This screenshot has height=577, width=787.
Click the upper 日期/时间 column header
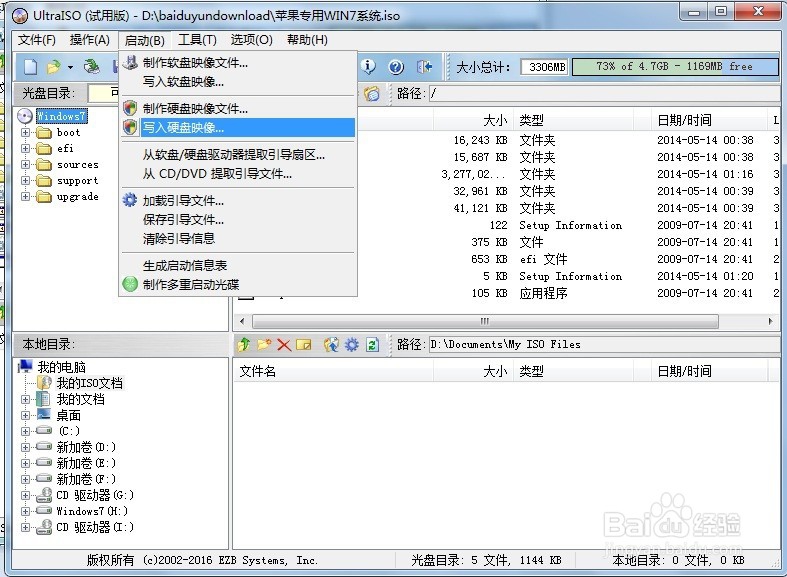[x=710, y=120]
